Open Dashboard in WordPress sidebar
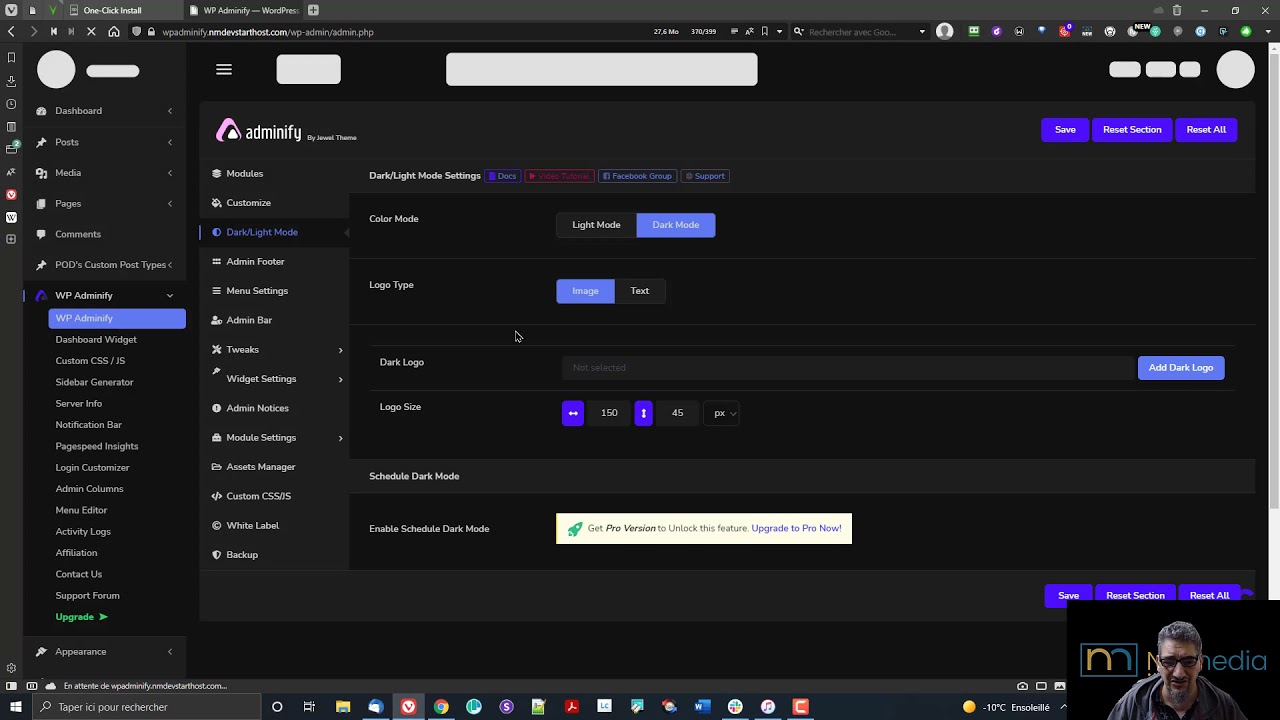The image size is (1280, 720). point(78,111)
